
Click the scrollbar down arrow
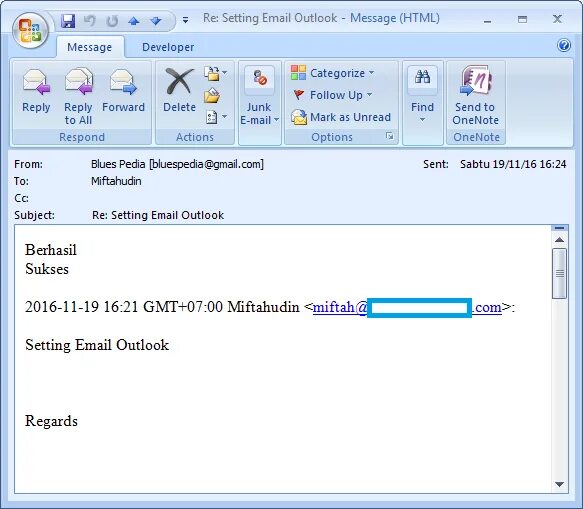[x=560, y=484]
